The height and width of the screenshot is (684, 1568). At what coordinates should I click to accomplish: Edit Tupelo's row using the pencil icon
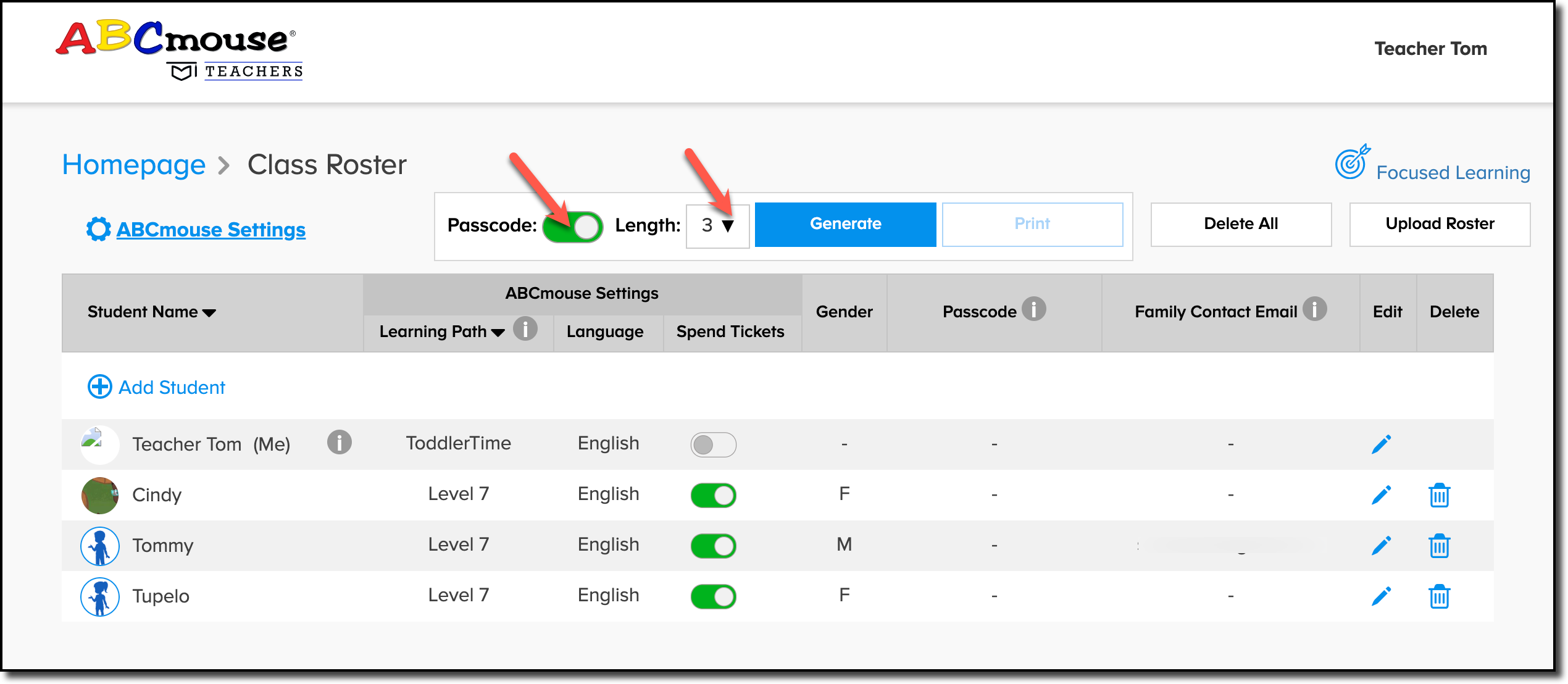tap(1382, 596)
